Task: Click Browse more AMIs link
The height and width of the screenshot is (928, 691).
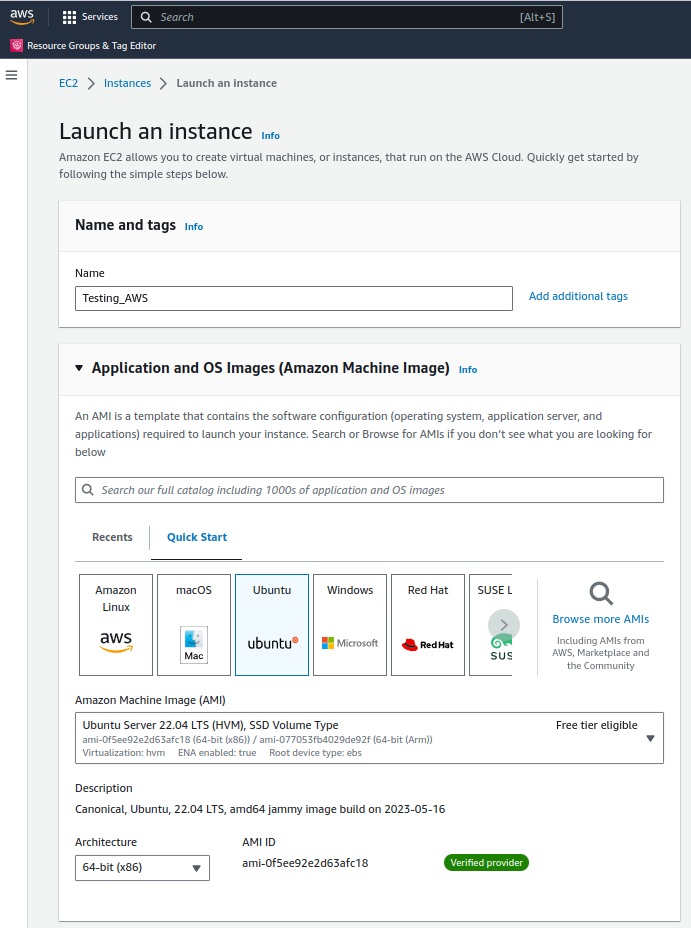Action: tap(600, 619)
